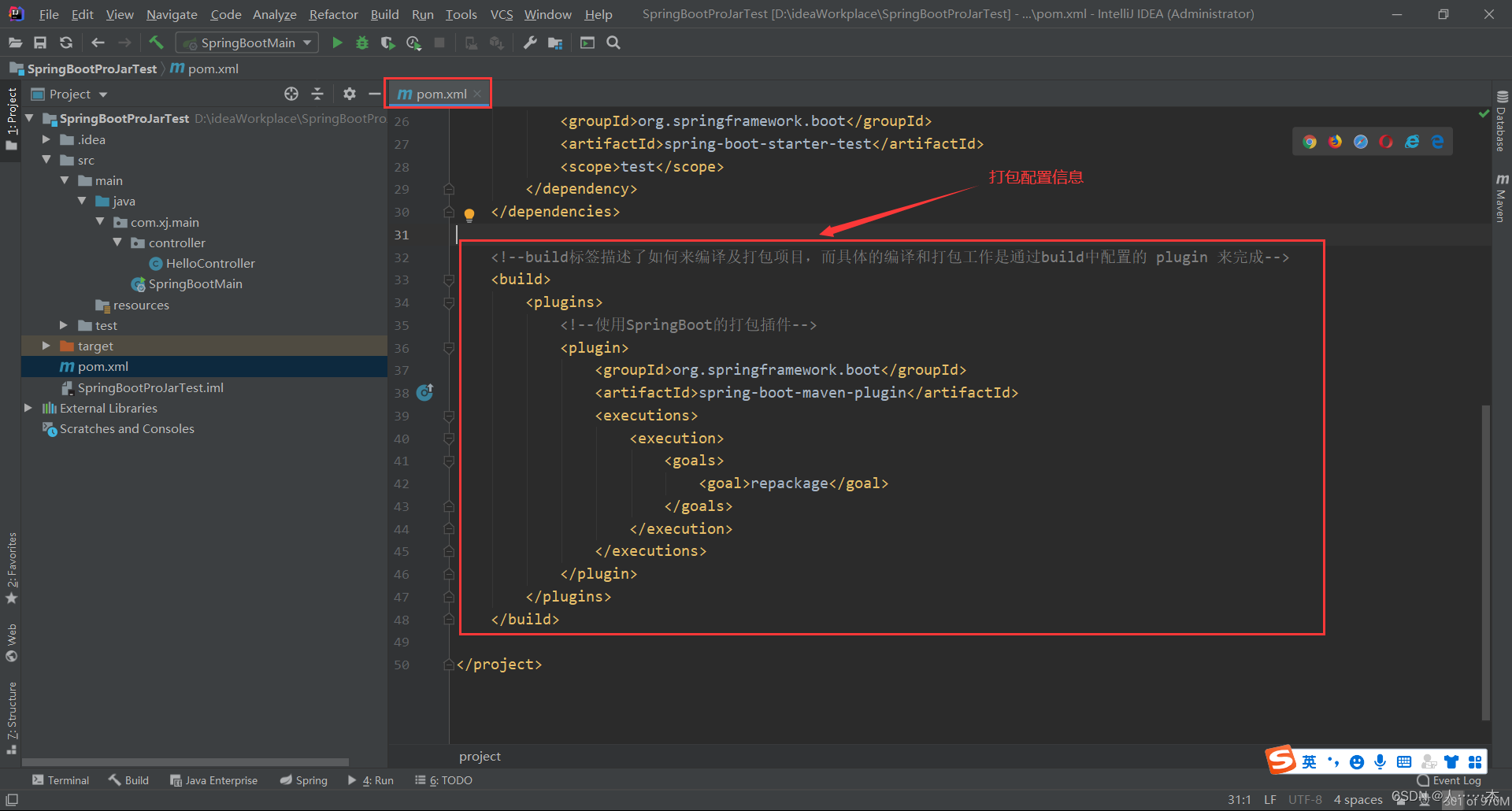Fold the build tag on line 33
The height and width of the screenshot is (811, 1512).
pos(449,280)
